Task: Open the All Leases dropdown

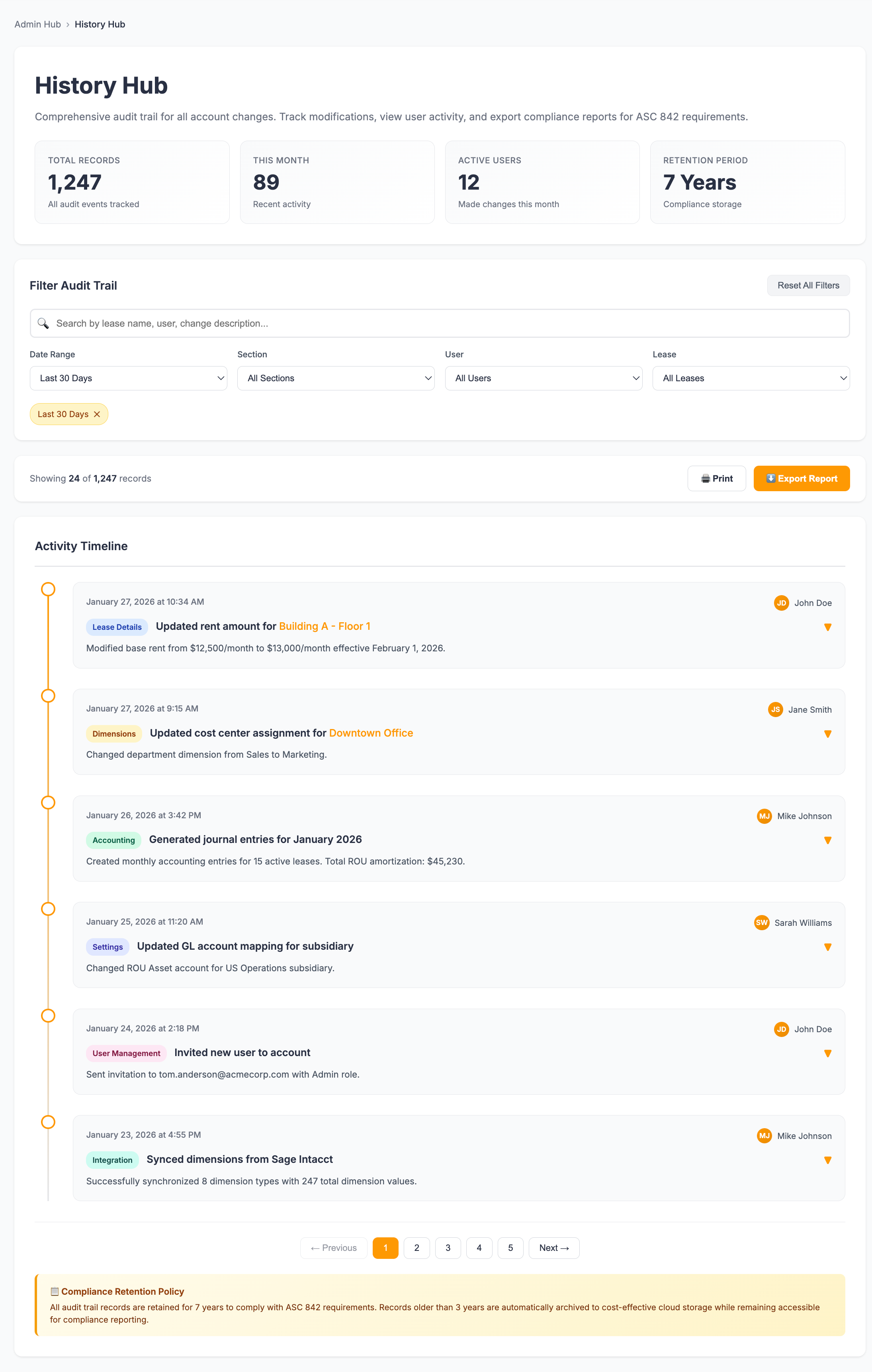Action: click(x=751, y=378)
